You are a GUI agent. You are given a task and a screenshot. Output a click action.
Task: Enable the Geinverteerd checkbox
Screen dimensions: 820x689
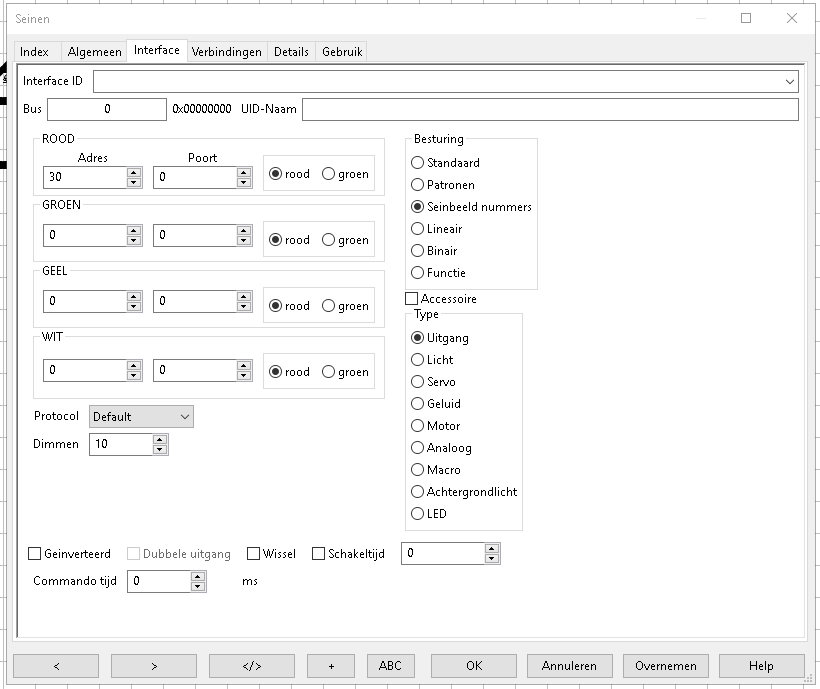pyautogui.click(x=35, y=553)
